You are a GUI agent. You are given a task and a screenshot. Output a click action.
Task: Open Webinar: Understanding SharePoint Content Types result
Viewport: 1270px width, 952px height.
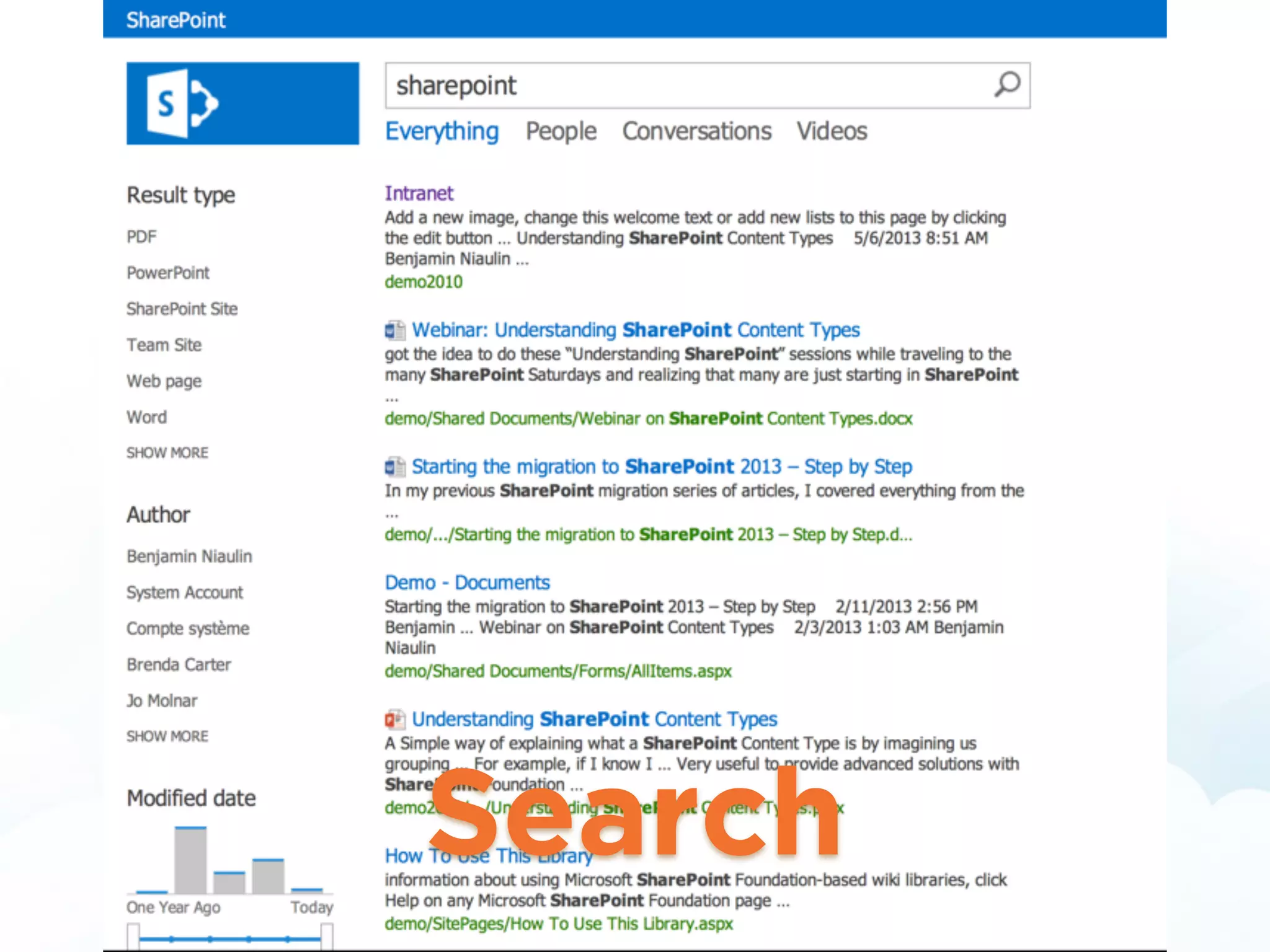(x=636, y=330)
